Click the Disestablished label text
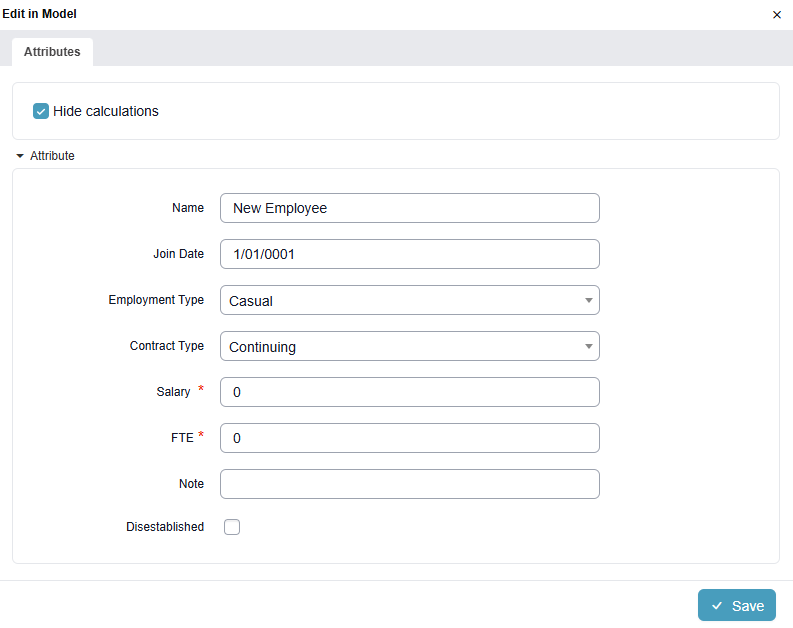793x628 pixels. click(165, 527)
